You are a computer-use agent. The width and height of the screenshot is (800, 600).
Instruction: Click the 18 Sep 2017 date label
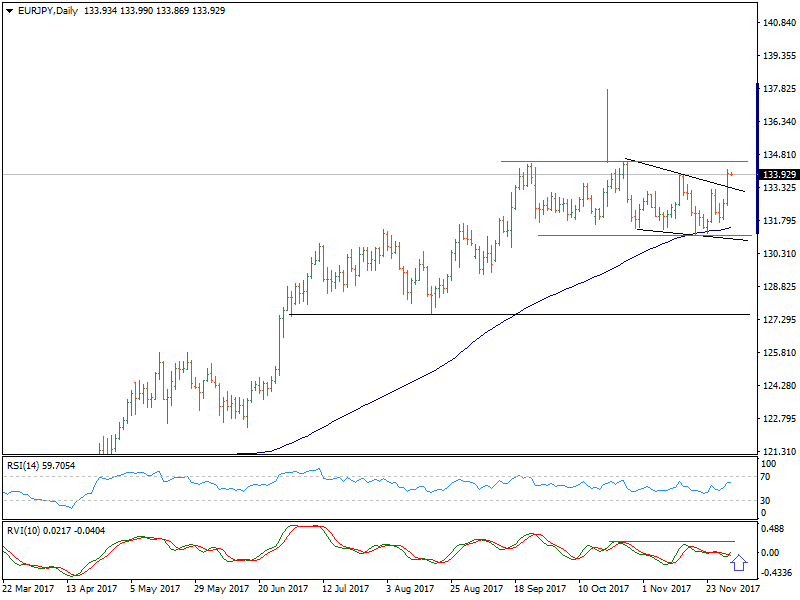(x=541, y=589)
